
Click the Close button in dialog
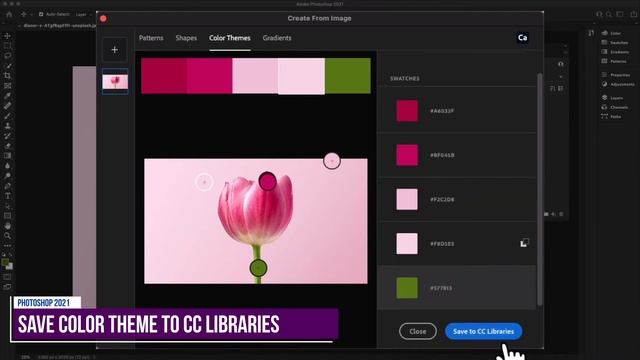(418, 331)
